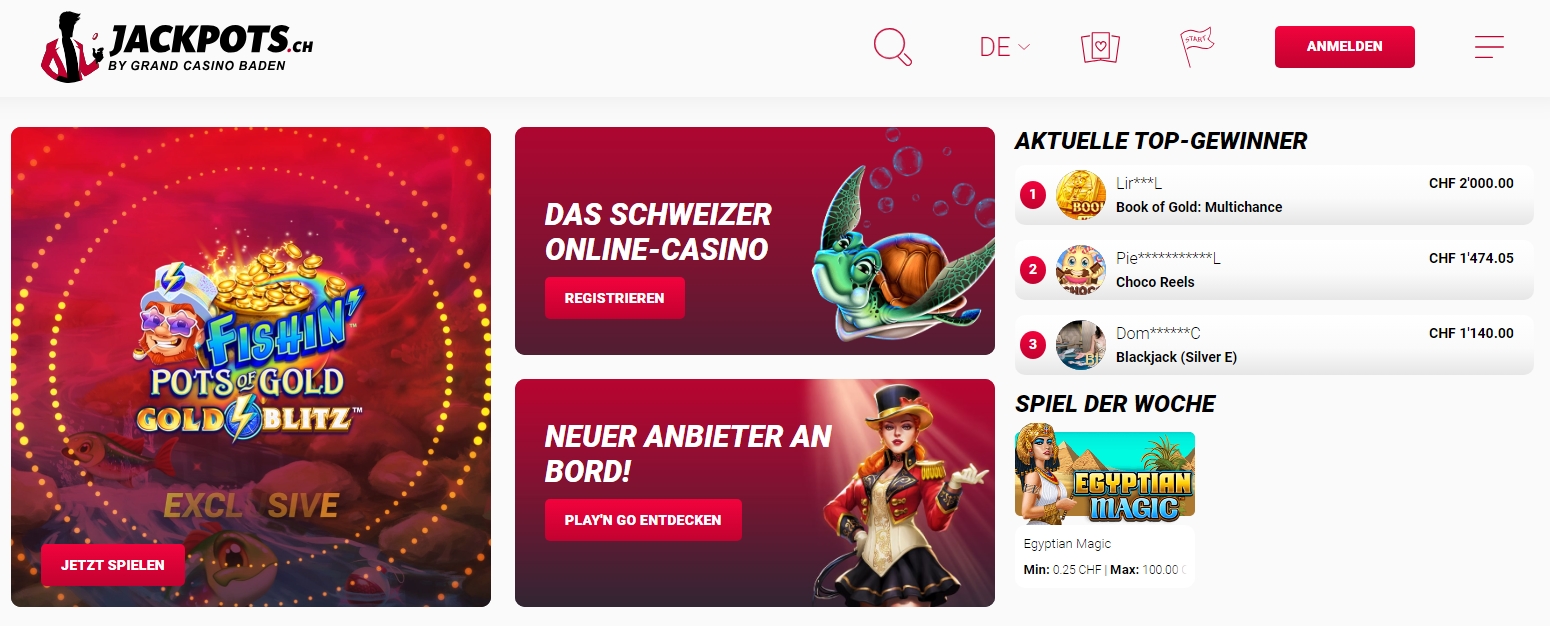Open the Egyptian Magic game thumbnail
The width and height of the screenshot is (1550, 626).
(1105, 478)
